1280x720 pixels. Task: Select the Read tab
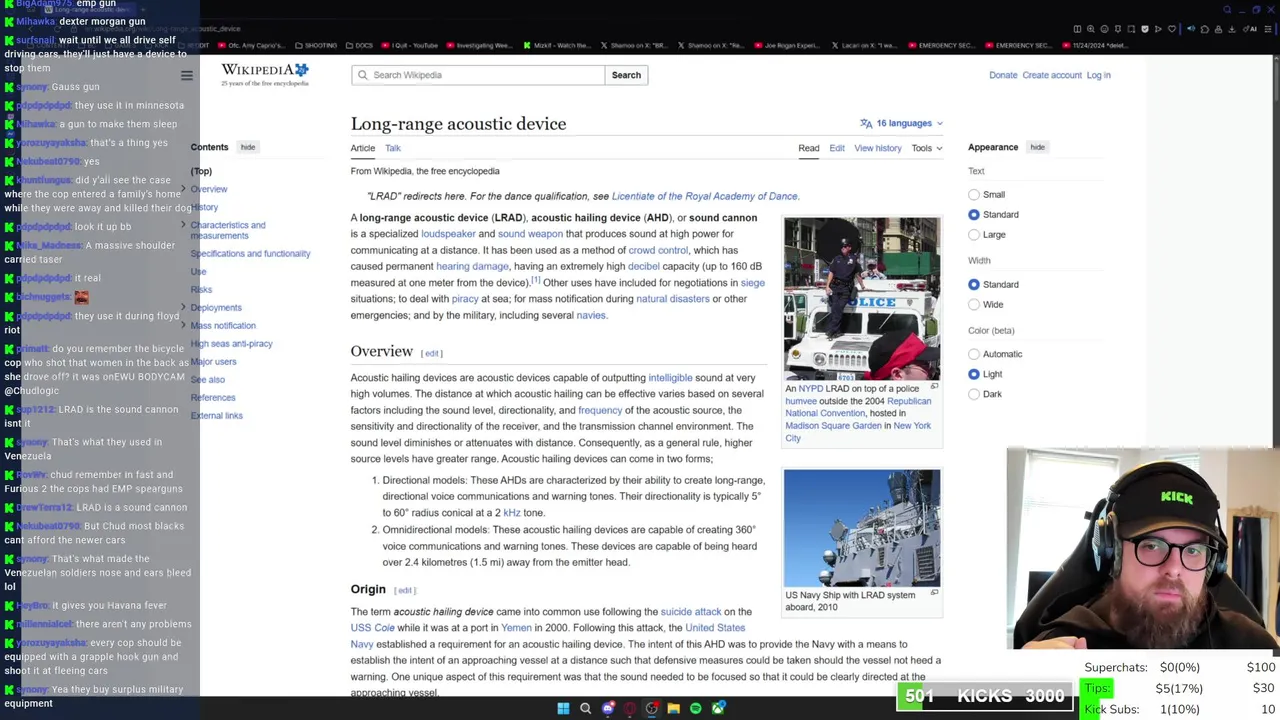809,148
